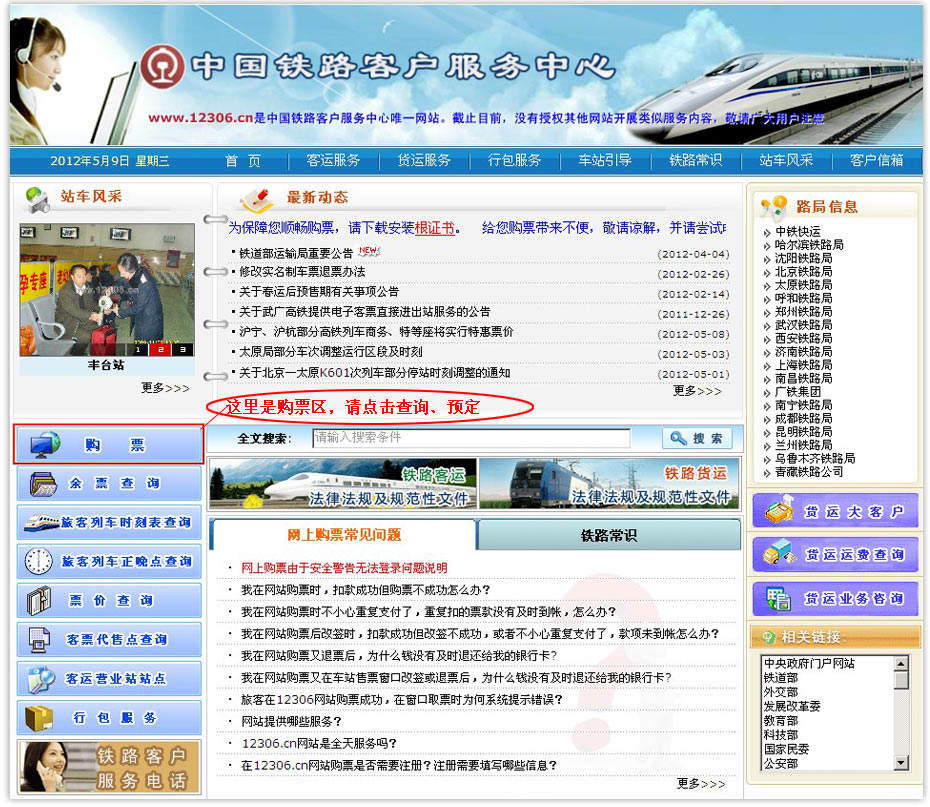Open 首页 in the navigation bar

click(243, 161)
